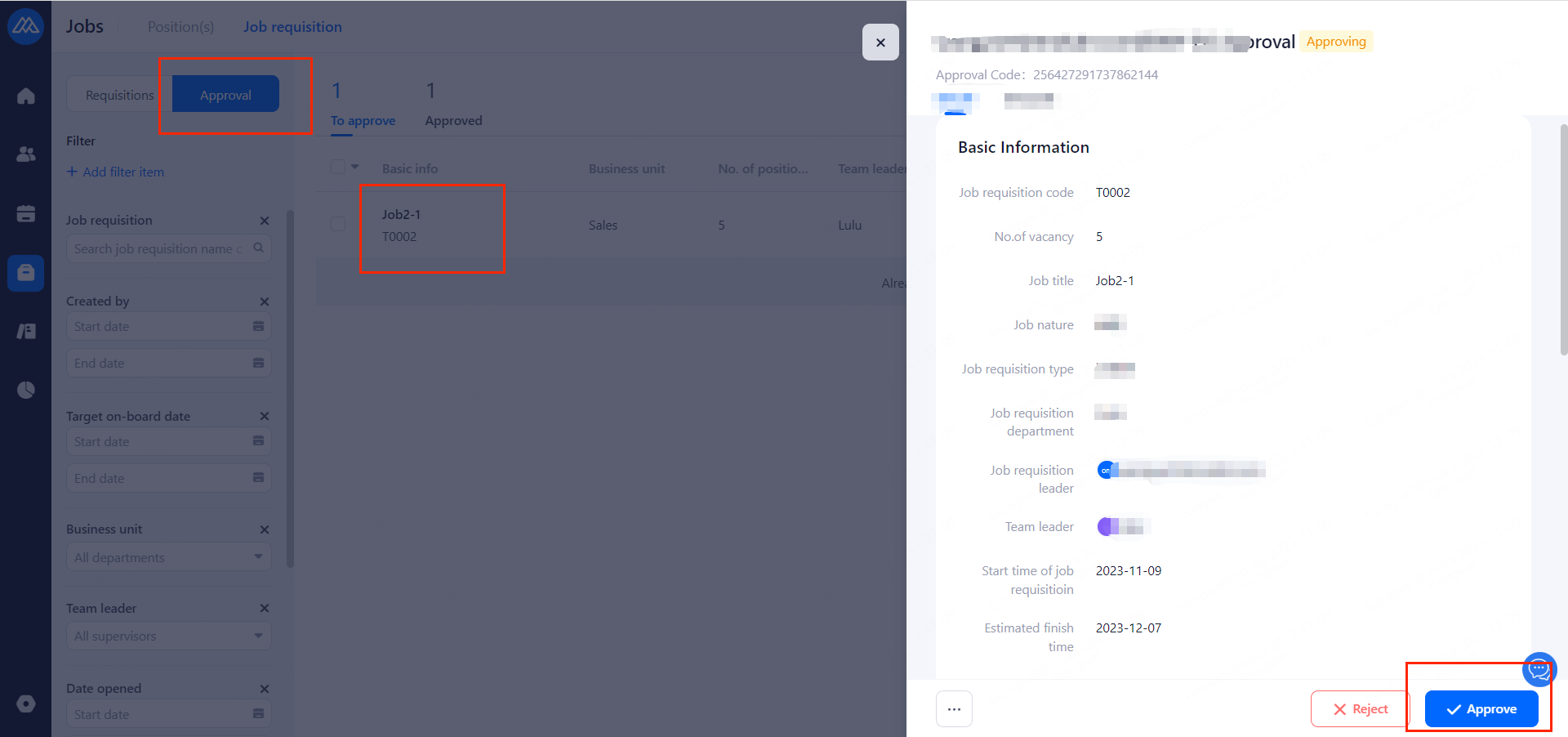Open the settings icon at bottom of sidebar
Viewport: 1568px width, 737px height.
26,703
